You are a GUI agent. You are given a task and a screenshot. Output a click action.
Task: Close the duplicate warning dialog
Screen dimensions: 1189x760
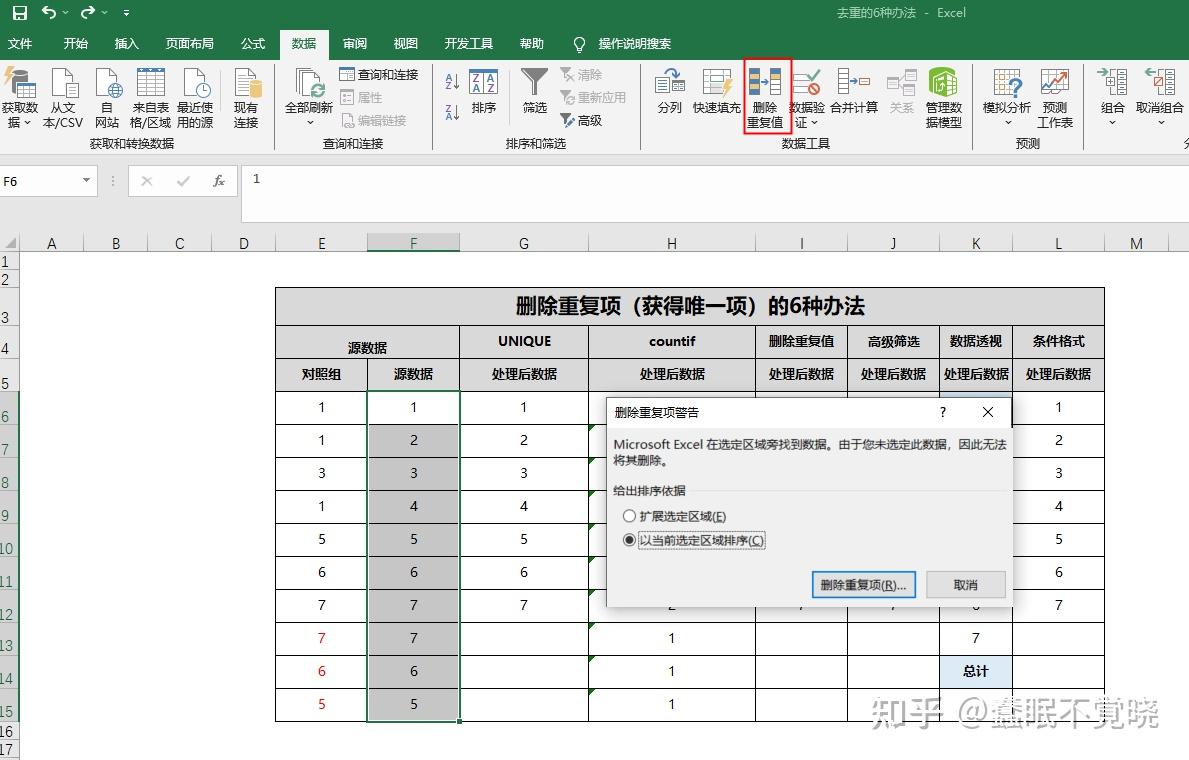(987, 412)
